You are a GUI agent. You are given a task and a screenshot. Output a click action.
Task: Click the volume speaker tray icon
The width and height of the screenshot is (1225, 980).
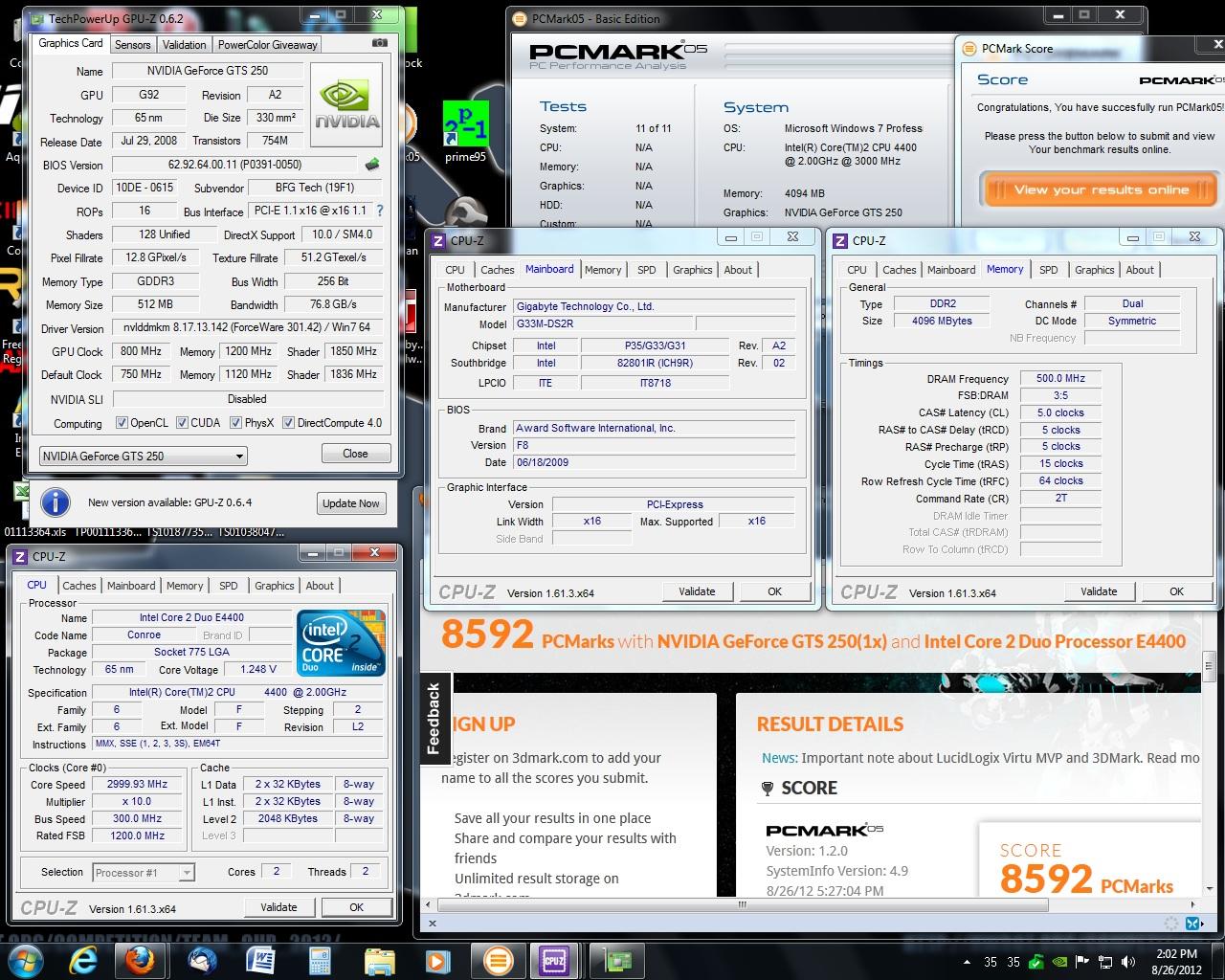tap(1129, 962)
